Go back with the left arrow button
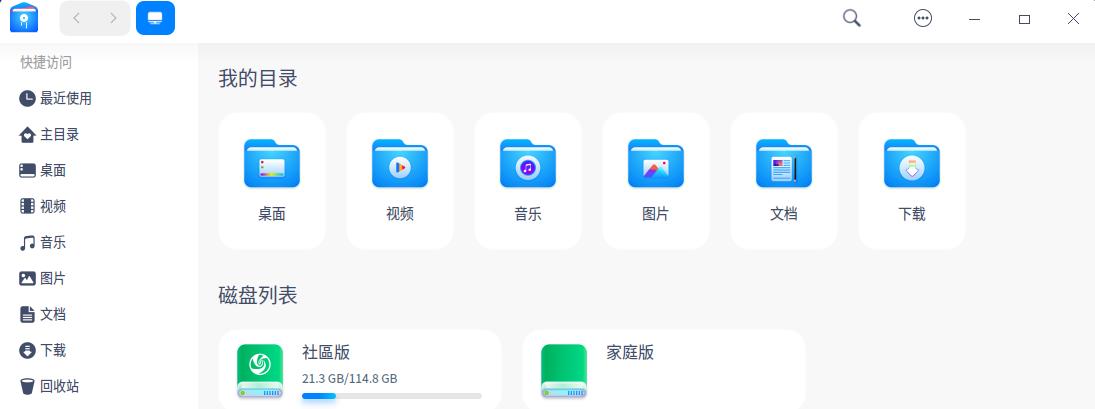Screen dimensions: 1095x409 click(x=77, y=18)
